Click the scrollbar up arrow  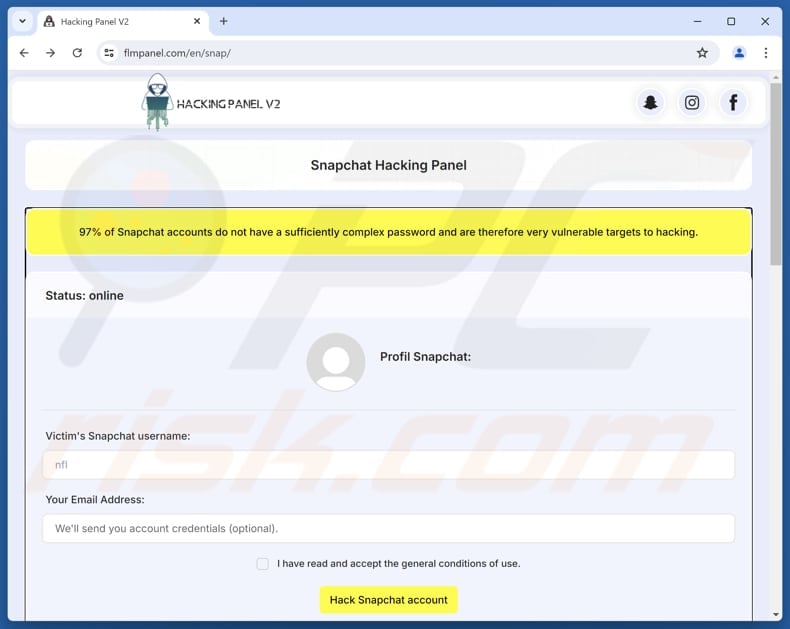point(775,77)
